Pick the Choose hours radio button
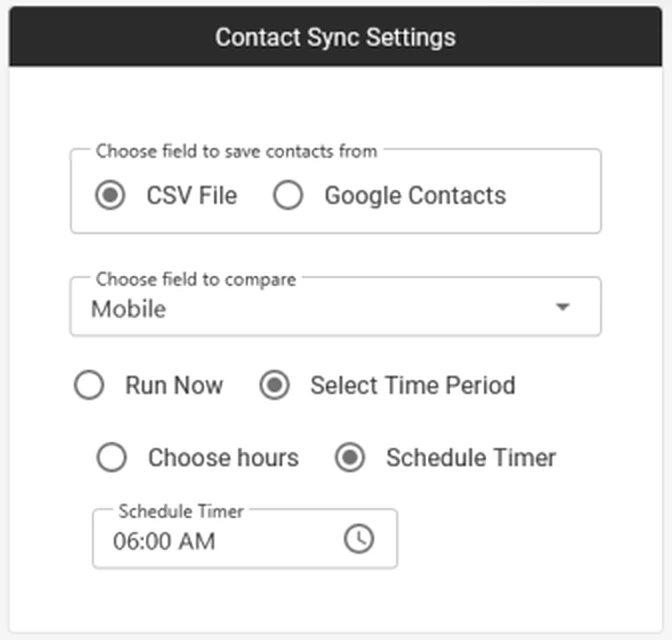The image size is (672, 640). [111, 457]
